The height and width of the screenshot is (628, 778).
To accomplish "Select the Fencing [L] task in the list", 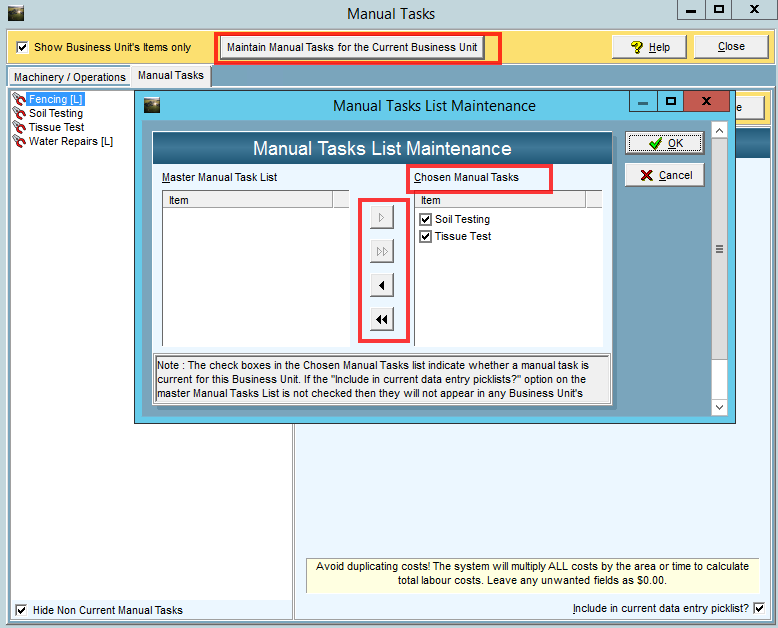I will pos(55,99).
